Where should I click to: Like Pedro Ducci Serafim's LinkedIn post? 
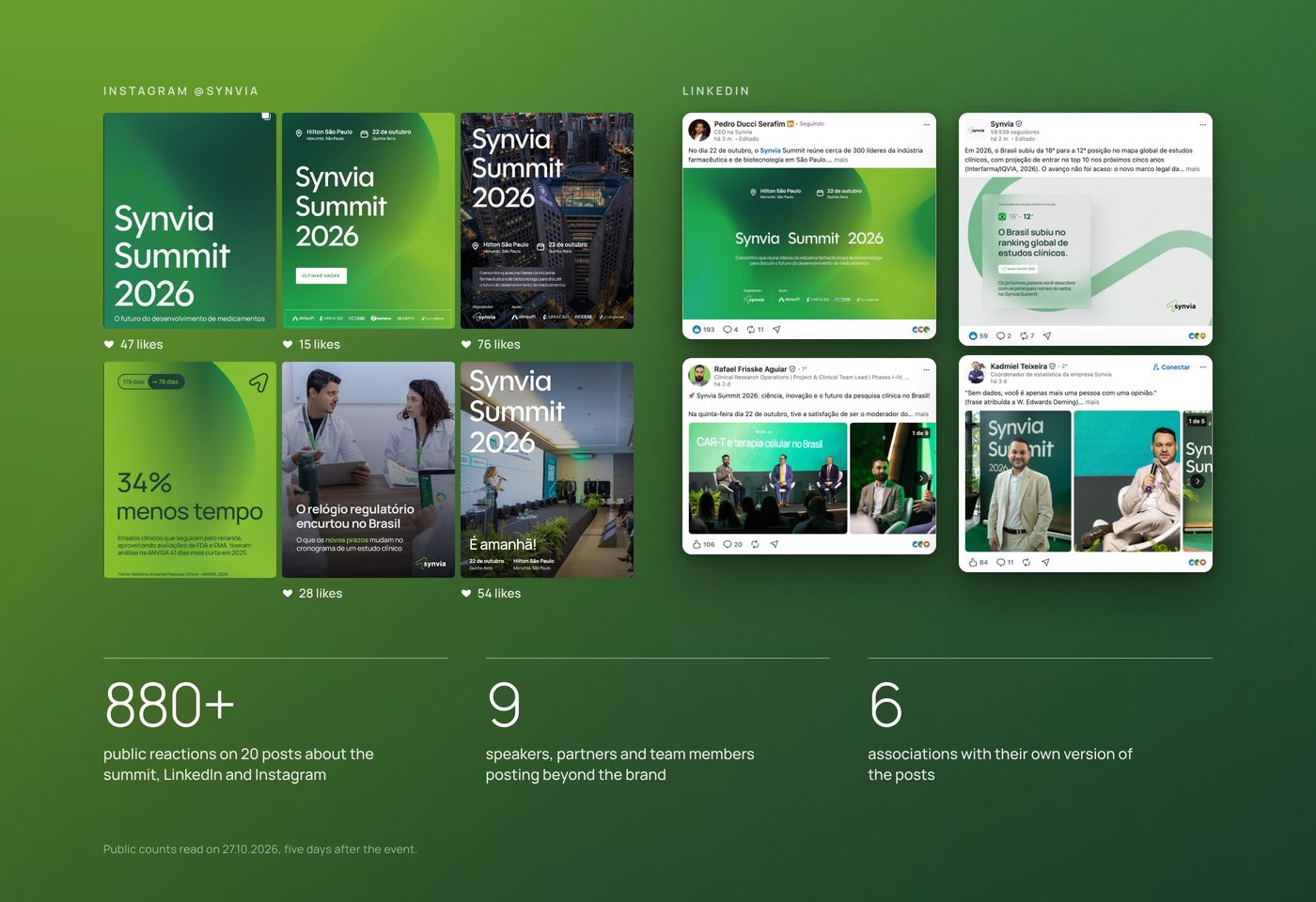(697, 330)
